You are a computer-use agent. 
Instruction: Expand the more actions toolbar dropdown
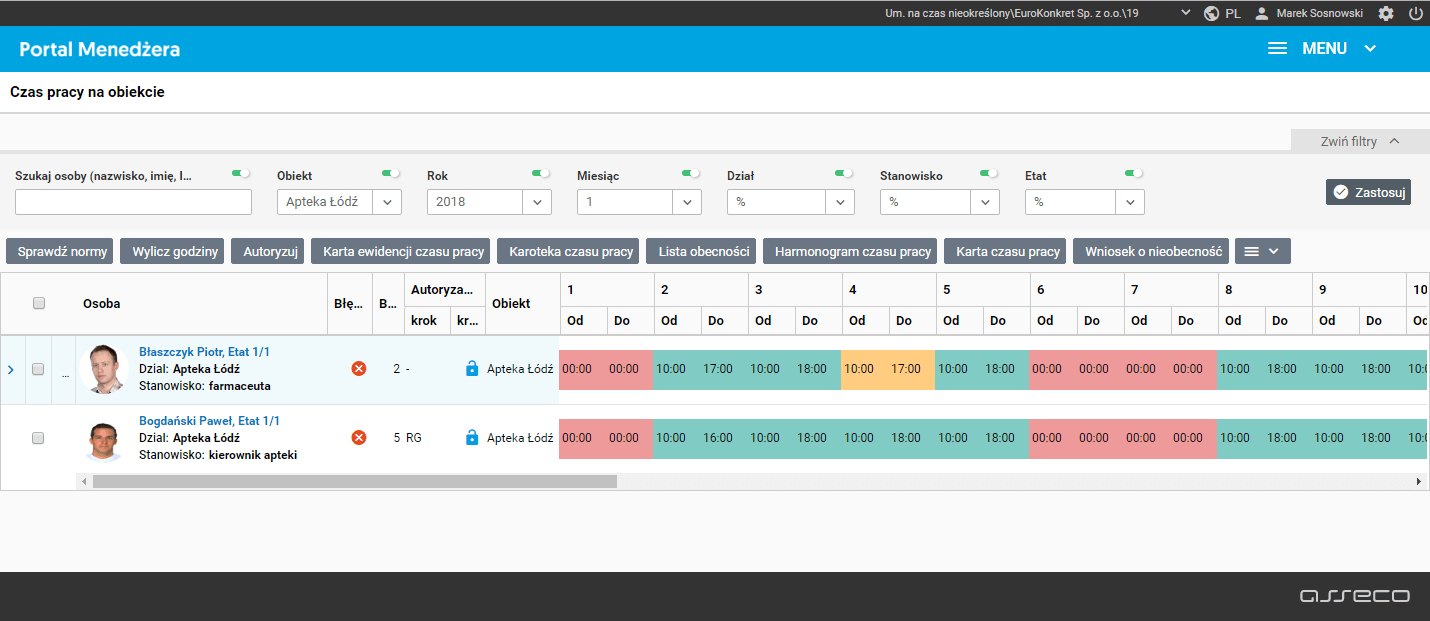1263,251
